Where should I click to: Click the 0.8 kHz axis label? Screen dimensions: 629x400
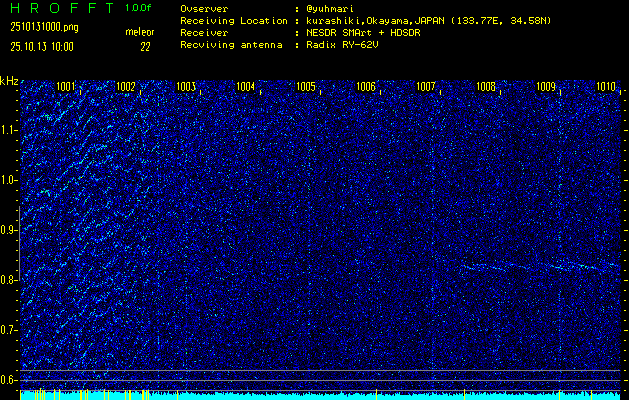(9, 280)
